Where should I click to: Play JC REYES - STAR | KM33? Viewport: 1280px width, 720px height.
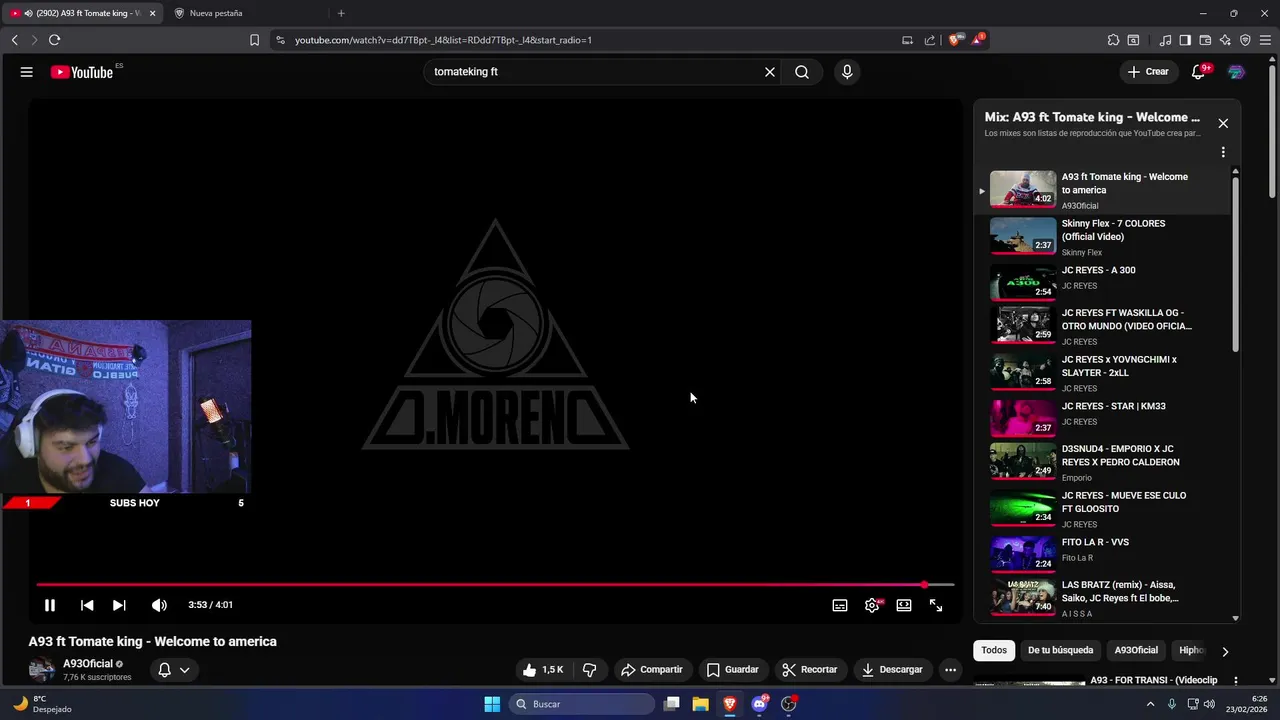(x=1104, y=418)
